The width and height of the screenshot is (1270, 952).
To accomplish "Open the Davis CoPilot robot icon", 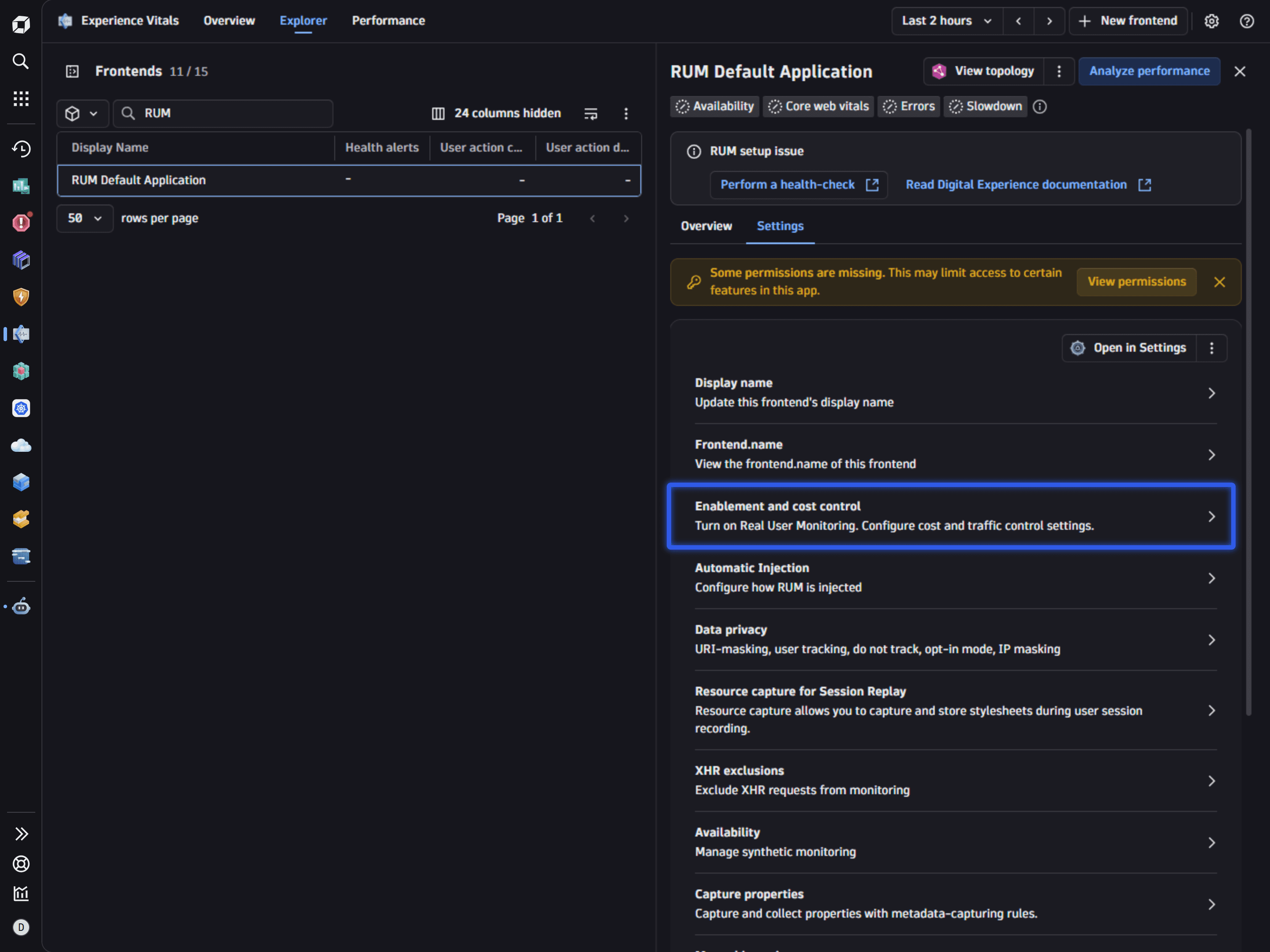I will click(21, 606).
